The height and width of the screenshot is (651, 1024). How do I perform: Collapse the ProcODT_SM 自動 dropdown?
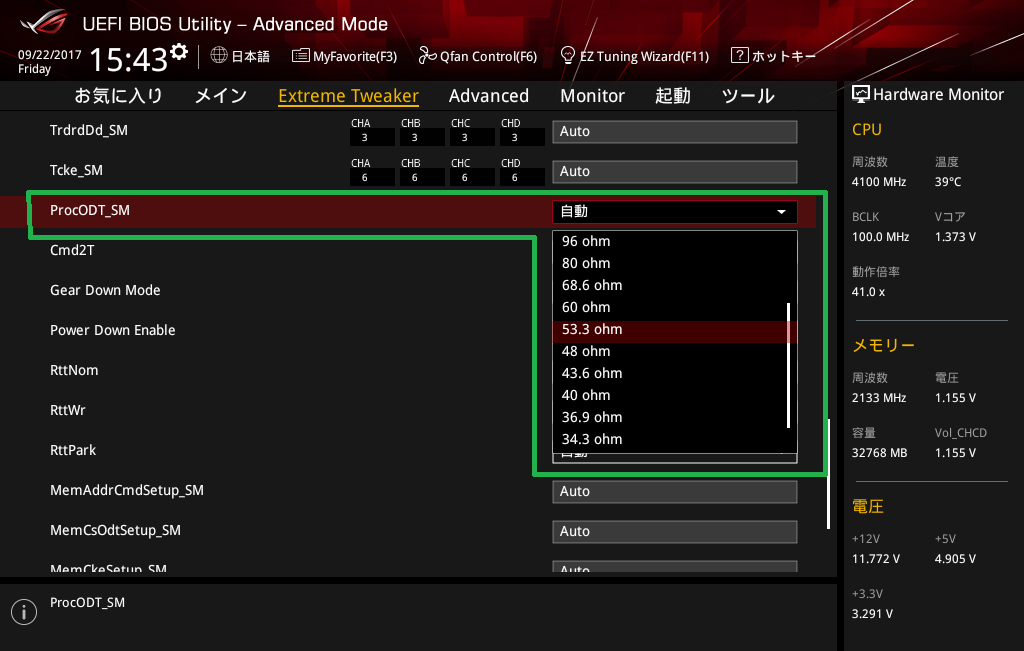[675, 212]
